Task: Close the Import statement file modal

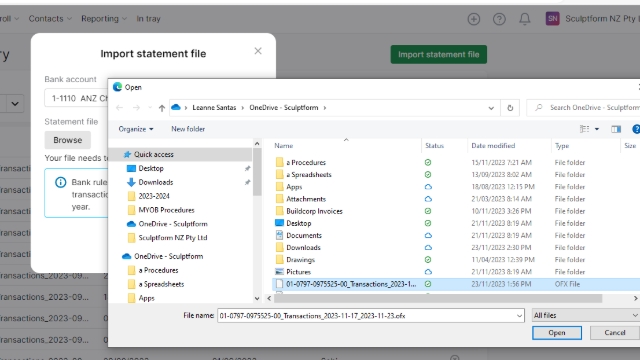Action: (x=258, y=51)
